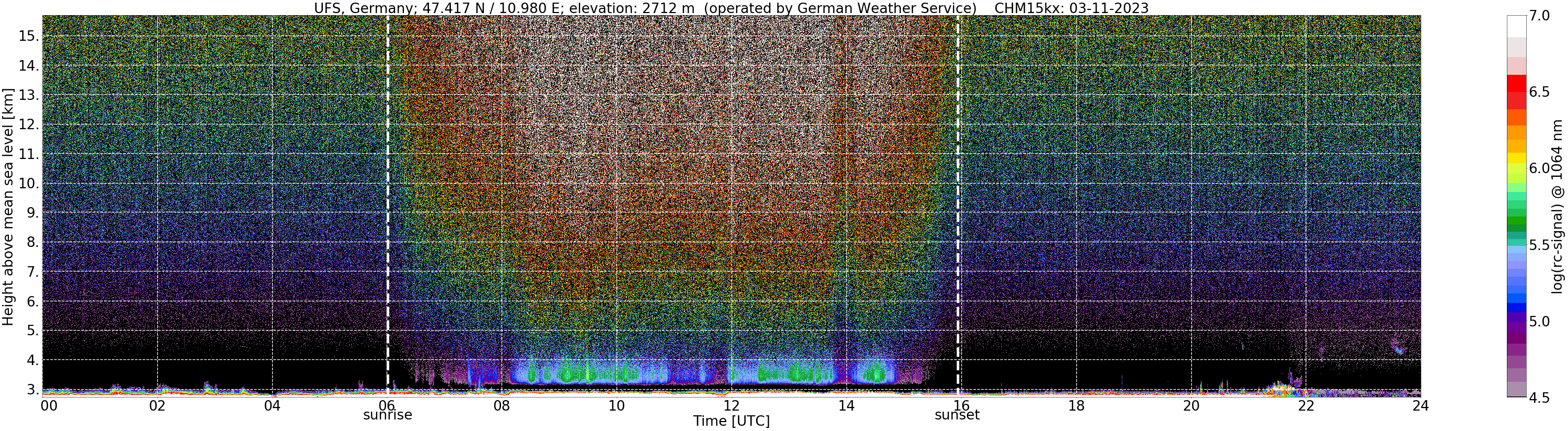Click the 'sunrise' label under the axis
This screenshot has height=431, width=1568.
(388, 415)
